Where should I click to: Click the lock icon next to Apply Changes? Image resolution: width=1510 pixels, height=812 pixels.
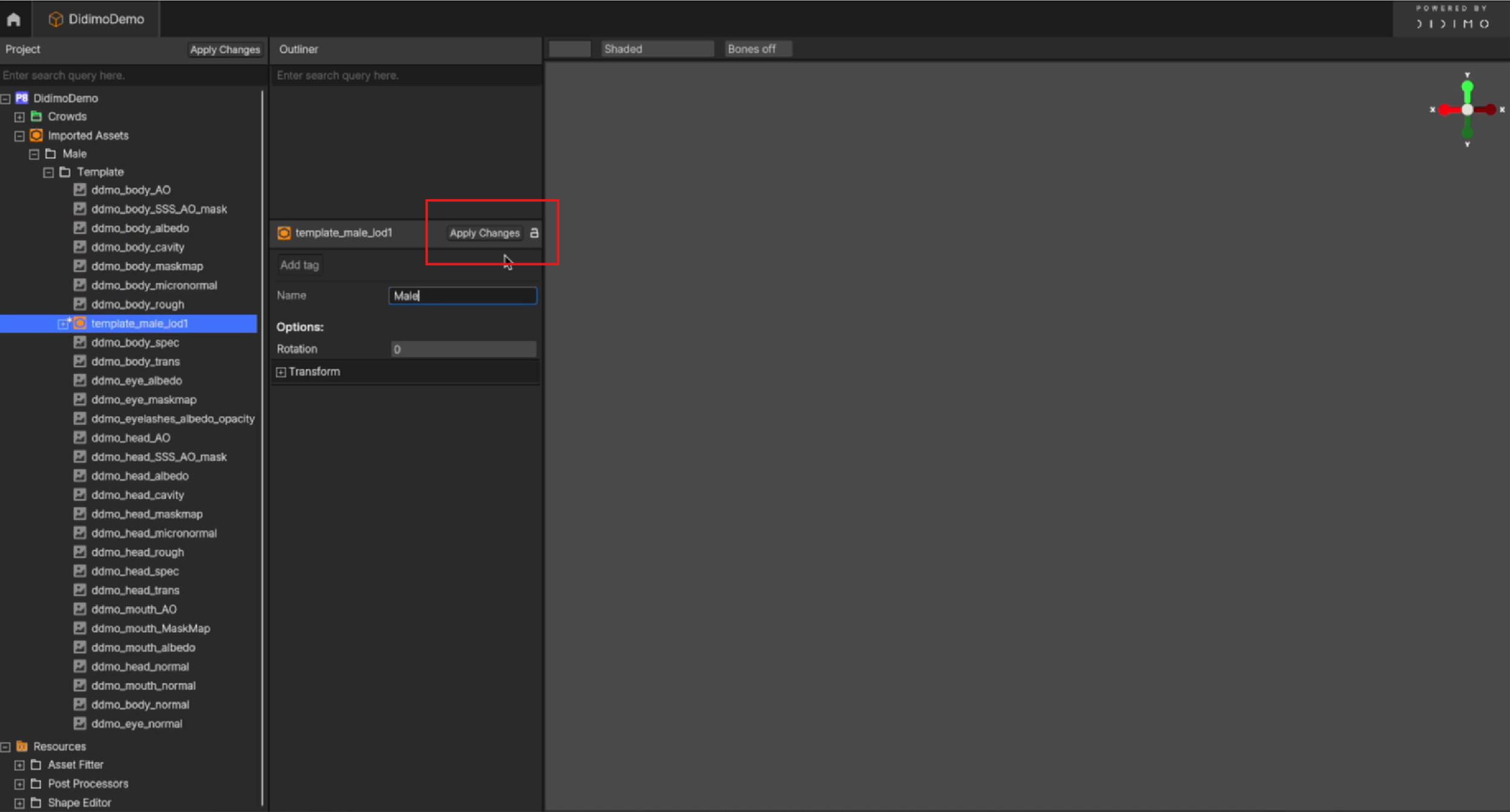coord(534,233)
